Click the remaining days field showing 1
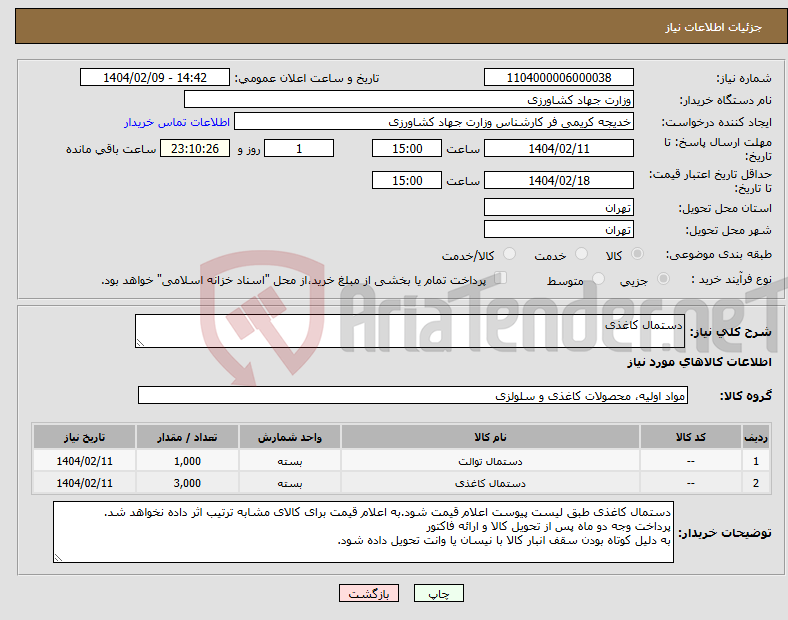Viewport: 788px width, 620px height. click(x=299, y=149)
